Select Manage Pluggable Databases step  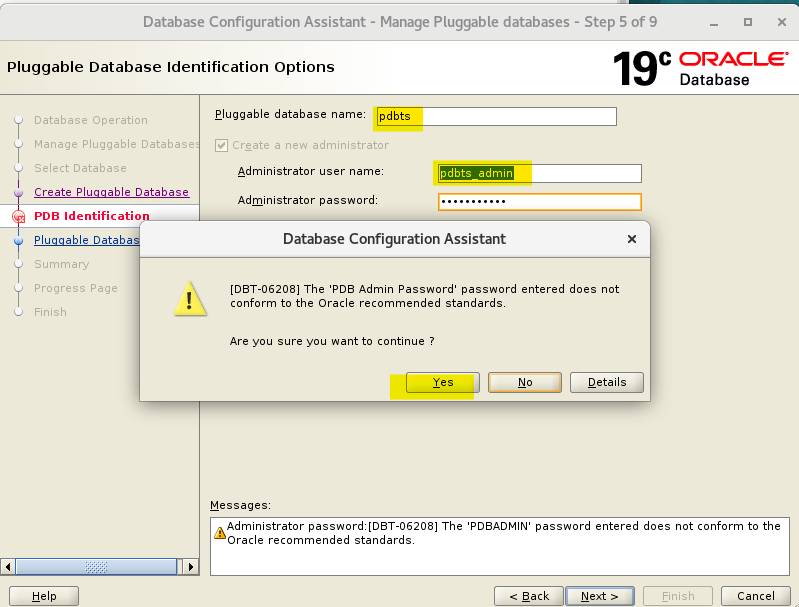coord(117,144)
